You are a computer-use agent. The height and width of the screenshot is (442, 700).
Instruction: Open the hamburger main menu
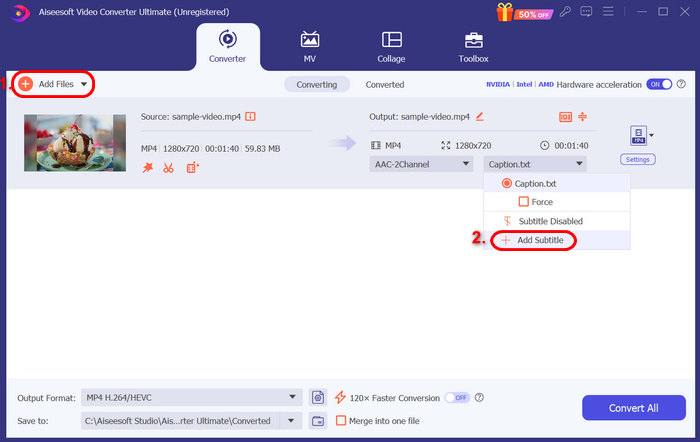tap(608, 12)
